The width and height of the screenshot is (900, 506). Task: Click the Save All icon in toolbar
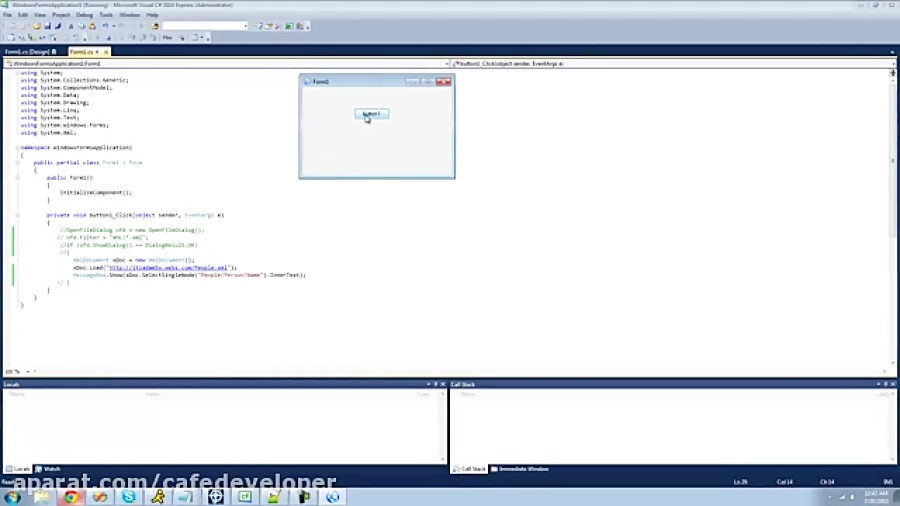click(x=58, y=26)
